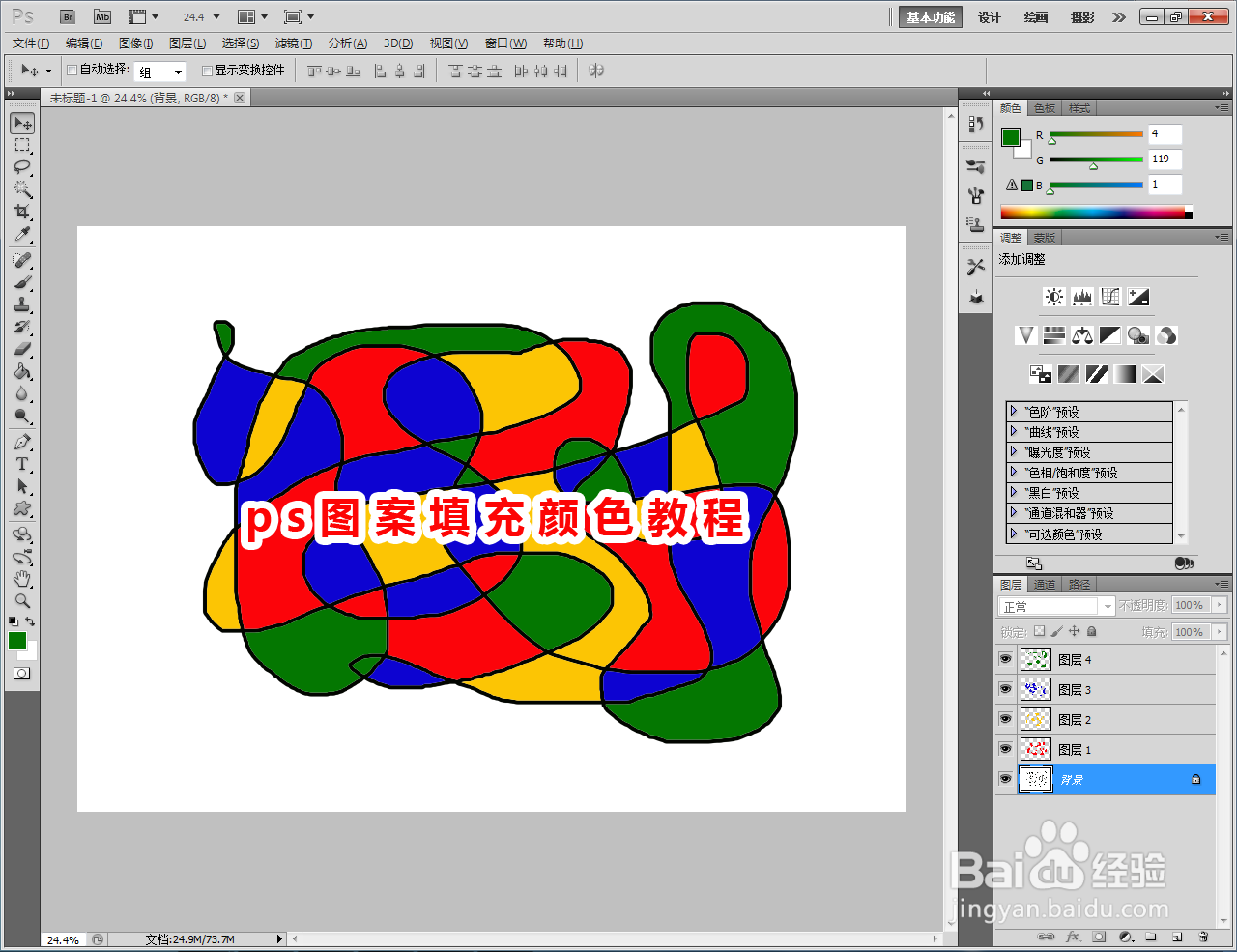The image size is (1237, 952).
Task: Switch to the 摄影 workspace
Action: pyautogui.click(x=1082, y=17)
